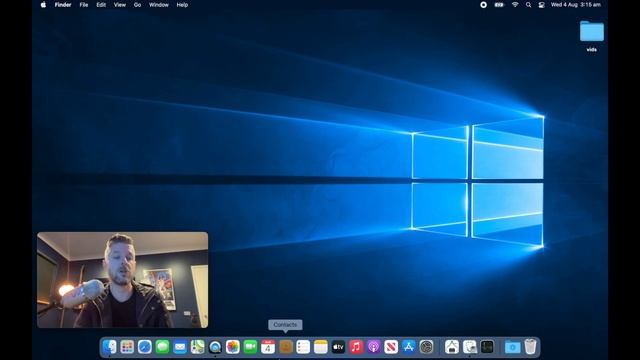Open the File menu
This screenshot has height=360, width=640.
click(84, 5)
